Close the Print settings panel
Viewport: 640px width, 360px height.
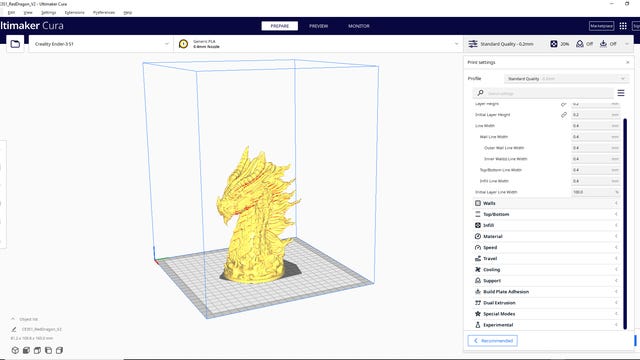628,62
